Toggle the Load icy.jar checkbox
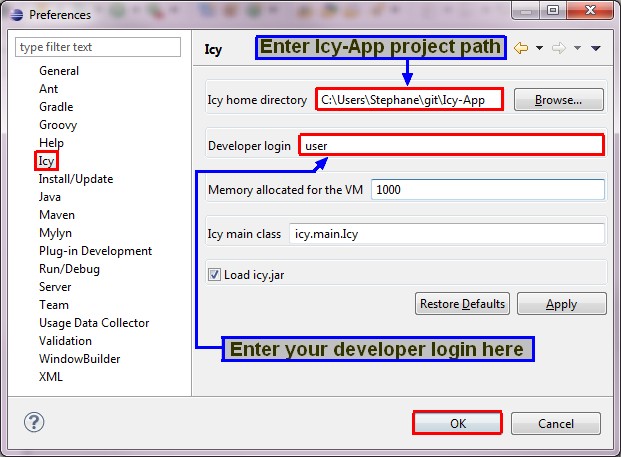This screenshot has height=457, width=621. (214, 274)
